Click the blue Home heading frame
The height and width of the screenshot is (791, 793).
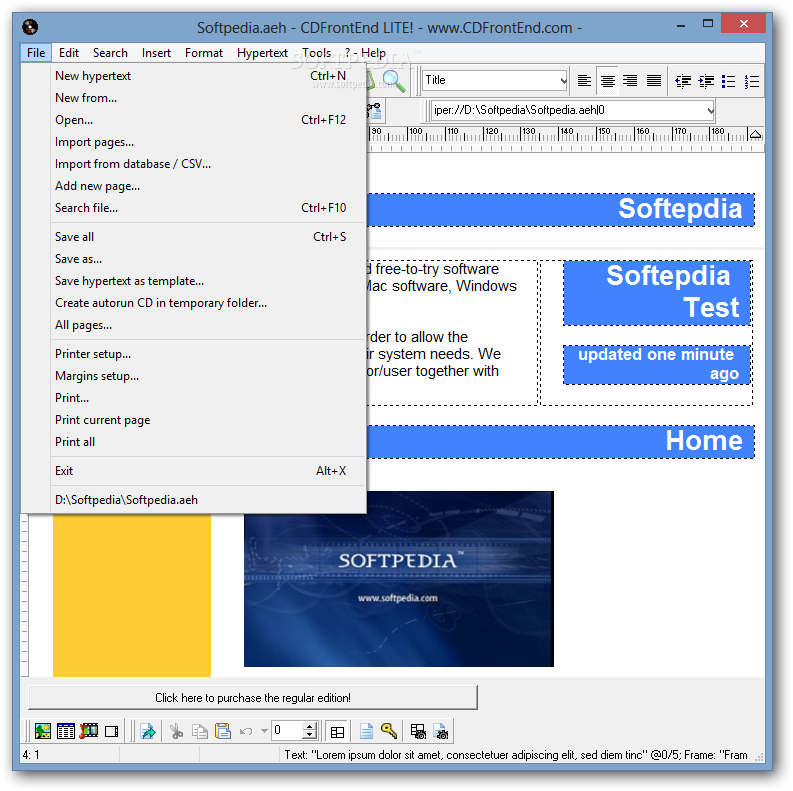coord(560,442)
